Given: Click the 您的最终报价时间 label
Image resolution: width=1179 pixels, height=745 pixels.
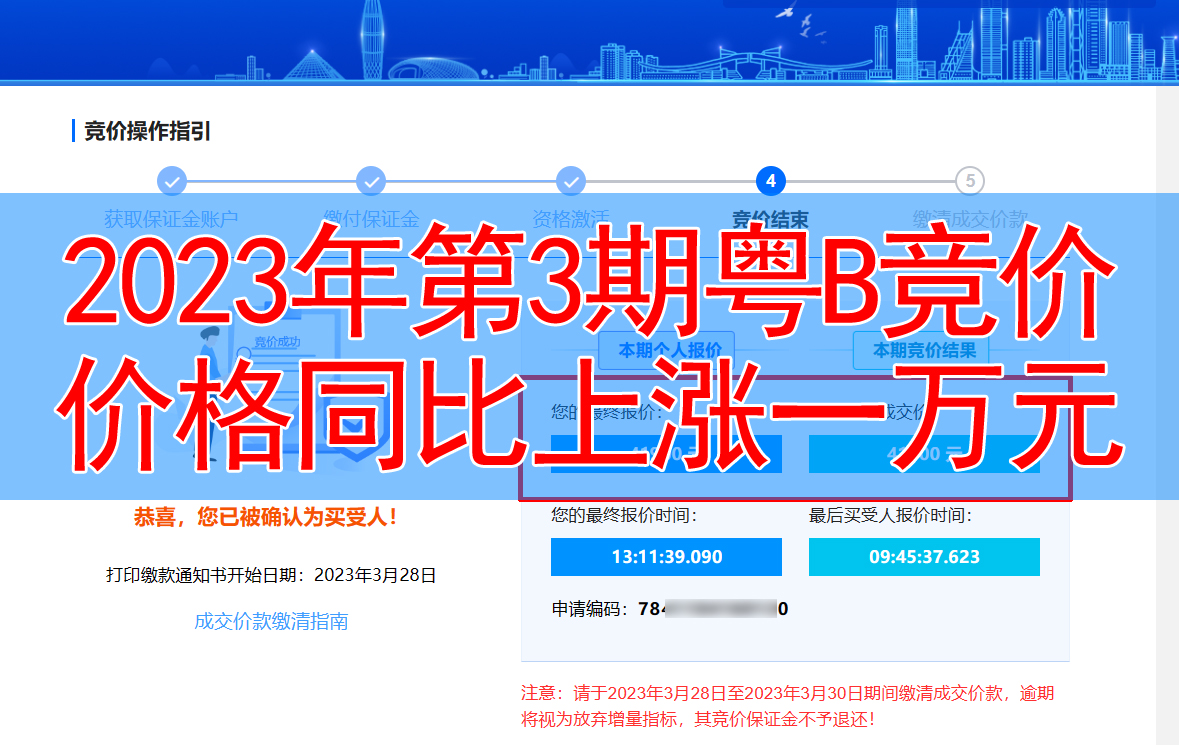Looking at the screenshot, I should point(624,515).
